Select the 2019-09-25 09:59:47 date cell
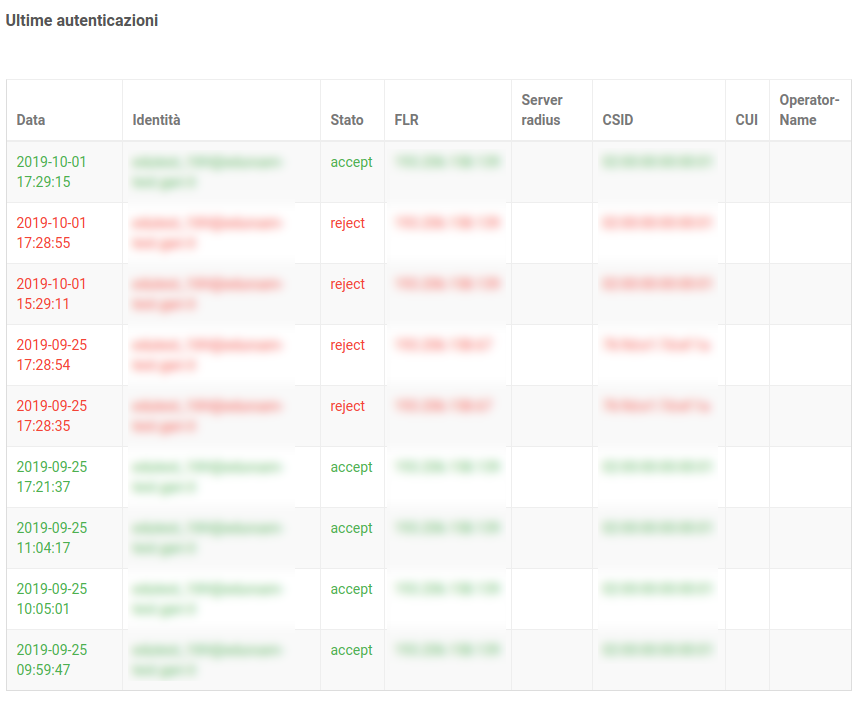862x709 pixels. tap(52, 660)
